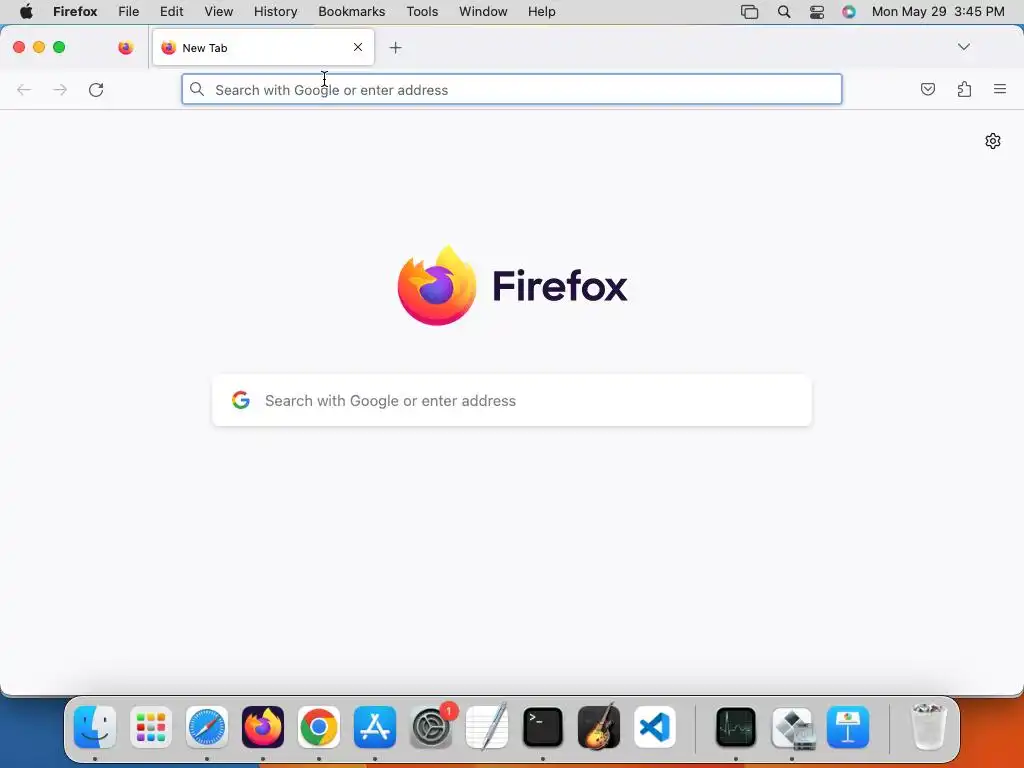
Task: Open Visual Studio Code from the Dock
Action: 655,727
